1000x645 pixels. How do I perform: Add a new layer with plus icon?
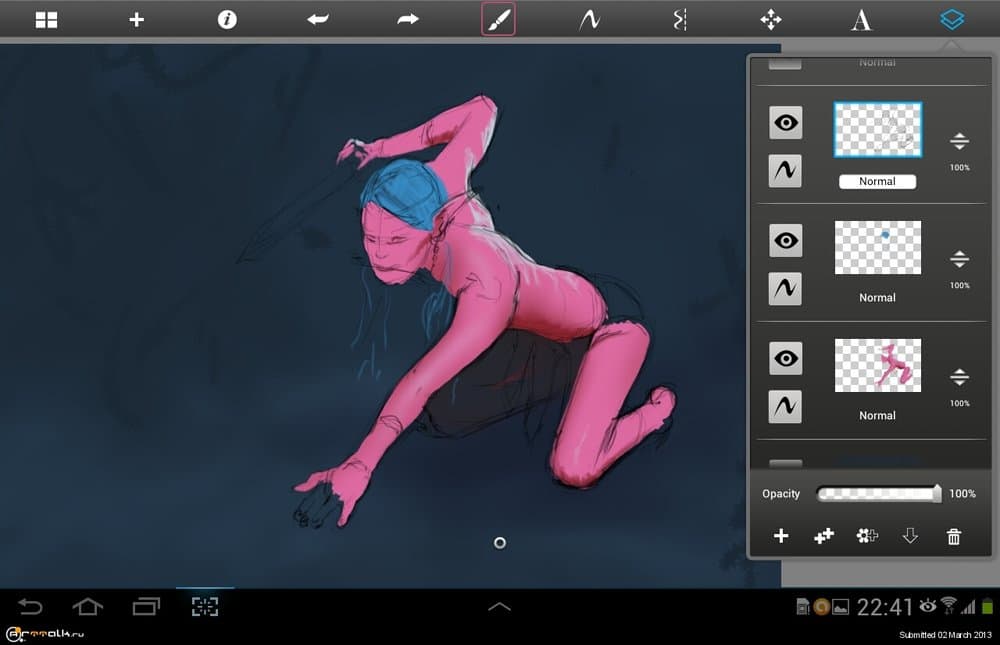781,536
